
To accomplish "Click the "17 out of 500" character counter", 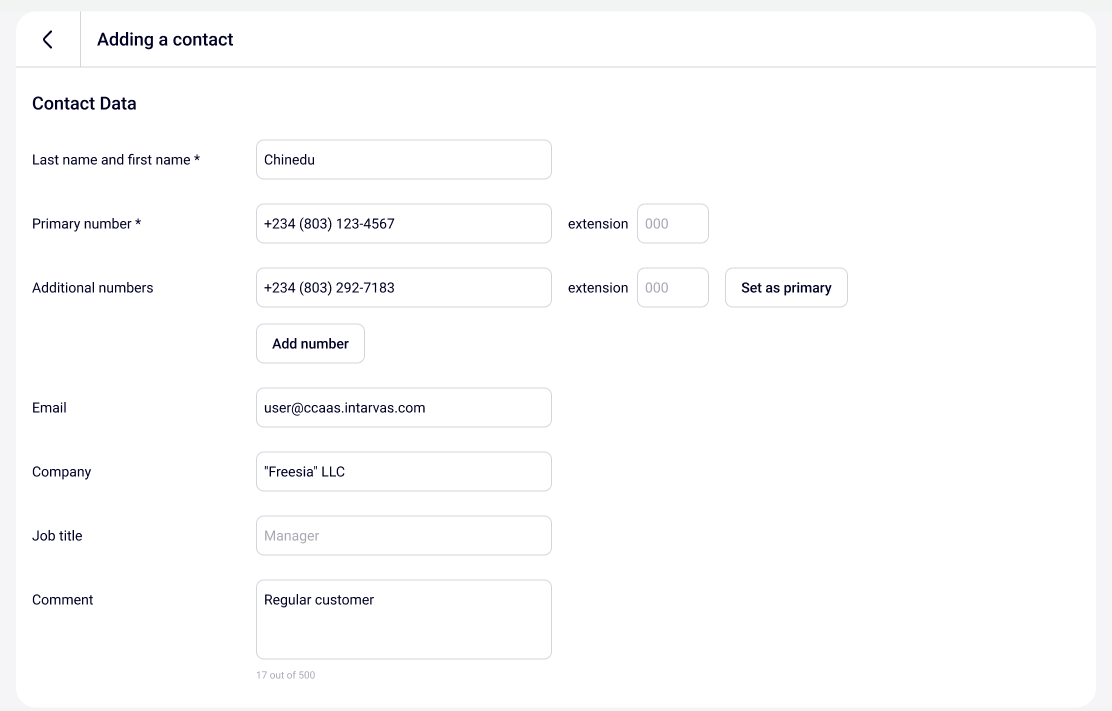I will pyautogui.click(x=285, y=676).
